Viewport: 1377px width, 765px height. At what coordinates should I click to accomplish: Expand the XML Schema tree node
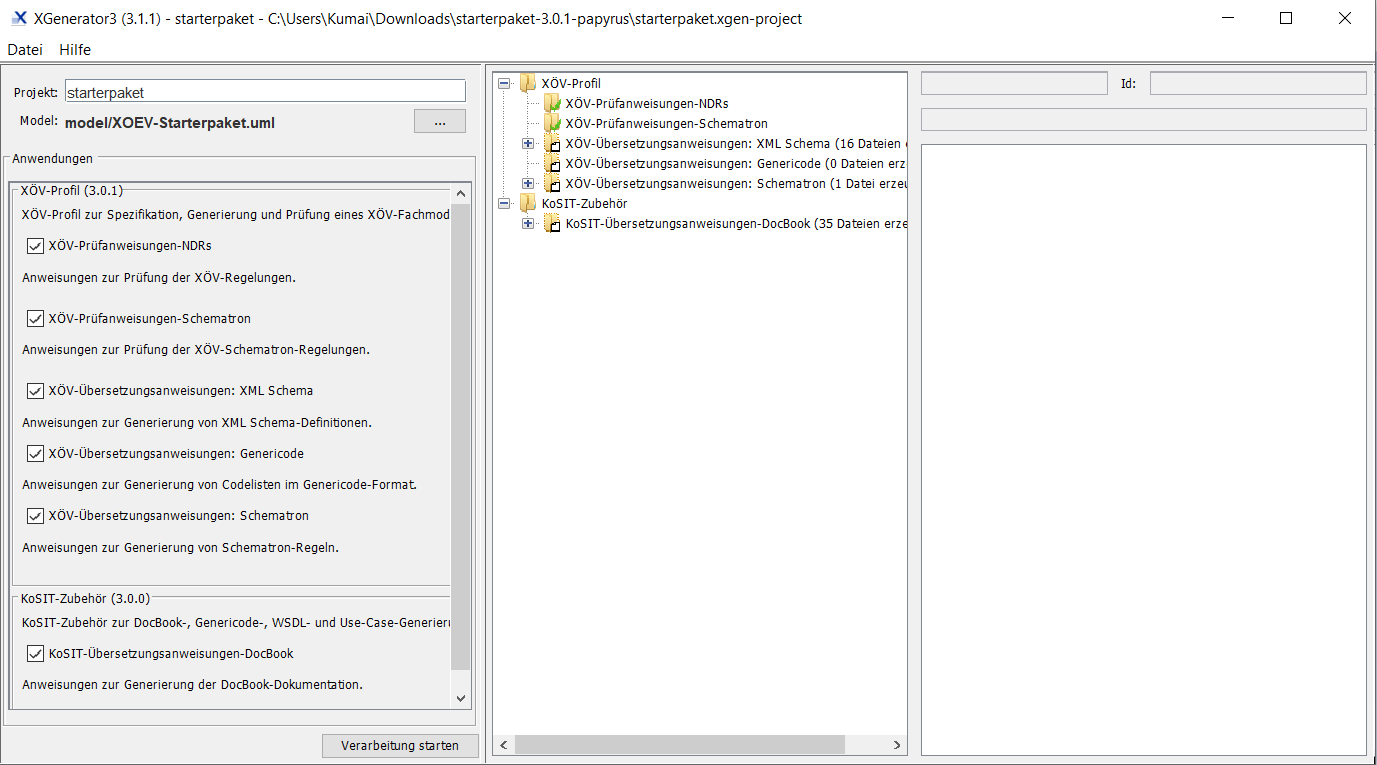pos(528,144)
